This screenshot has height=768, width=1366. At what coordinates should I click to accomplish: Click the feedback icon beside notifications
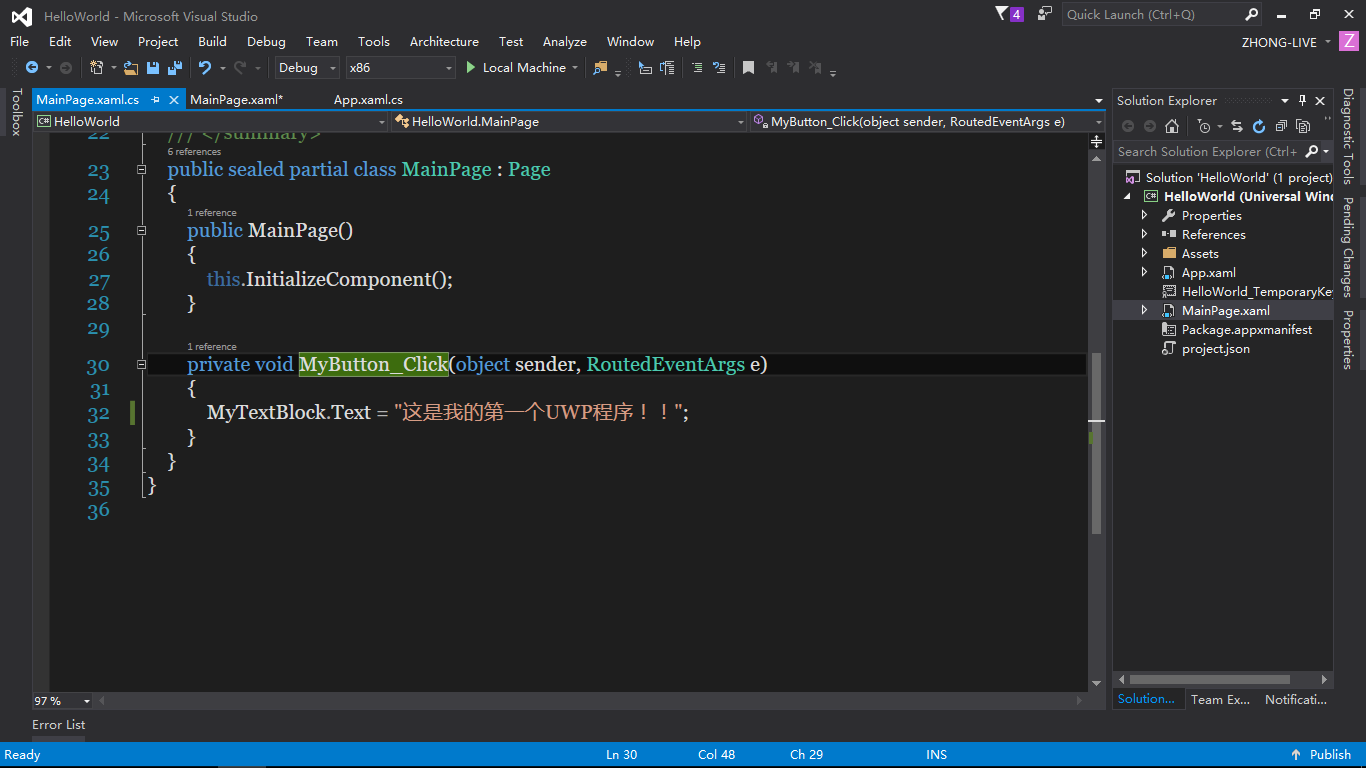click(x=1045, y=14)
